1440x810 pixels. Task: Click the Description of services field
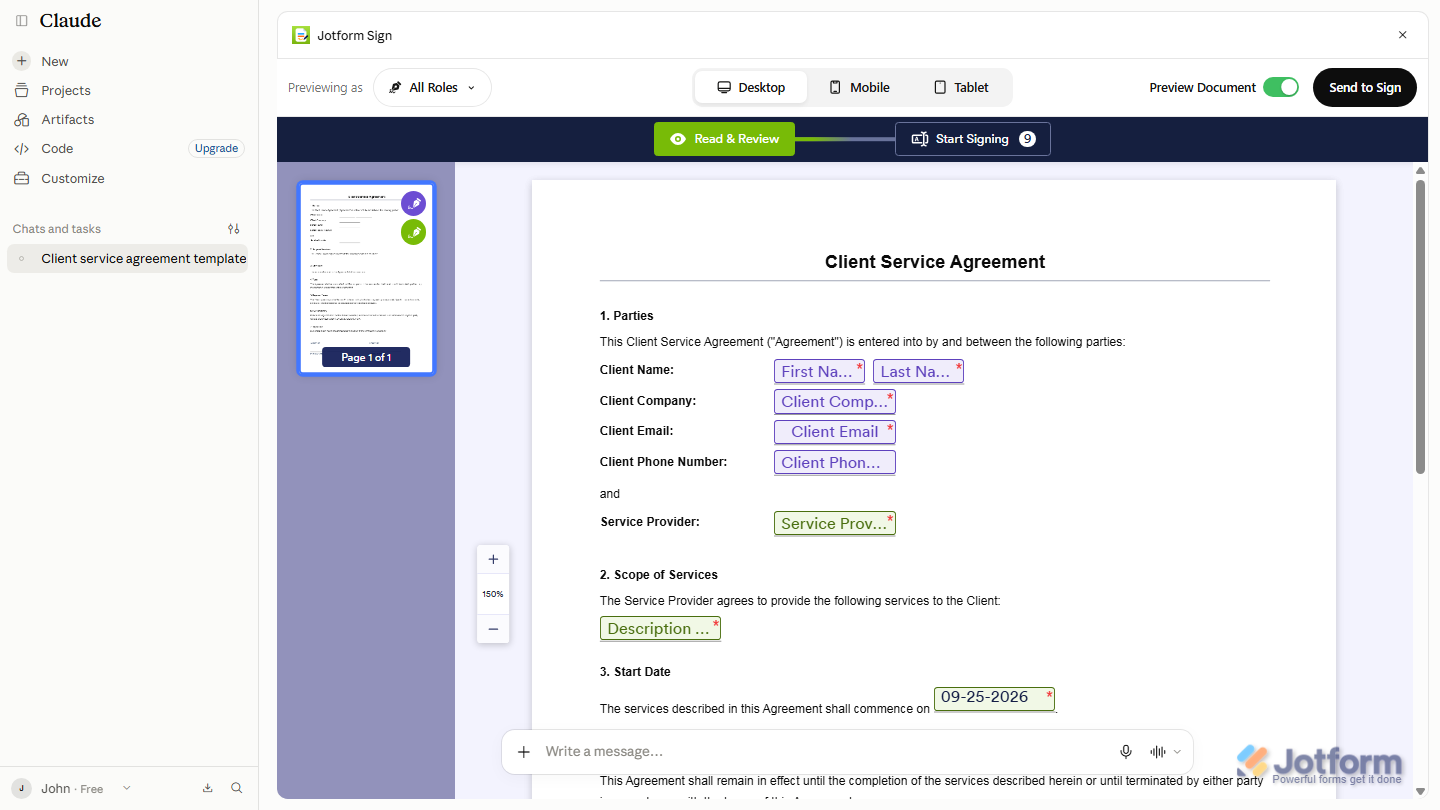tap(660, 628)
